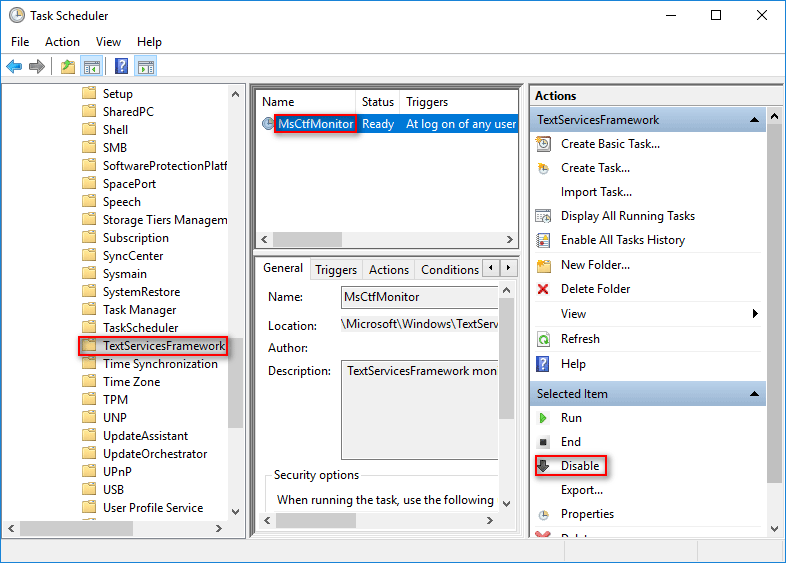Click the Create Task action
Image resolution: width=786 pixels, height=563 pixels.
click(x=595, y=168)
